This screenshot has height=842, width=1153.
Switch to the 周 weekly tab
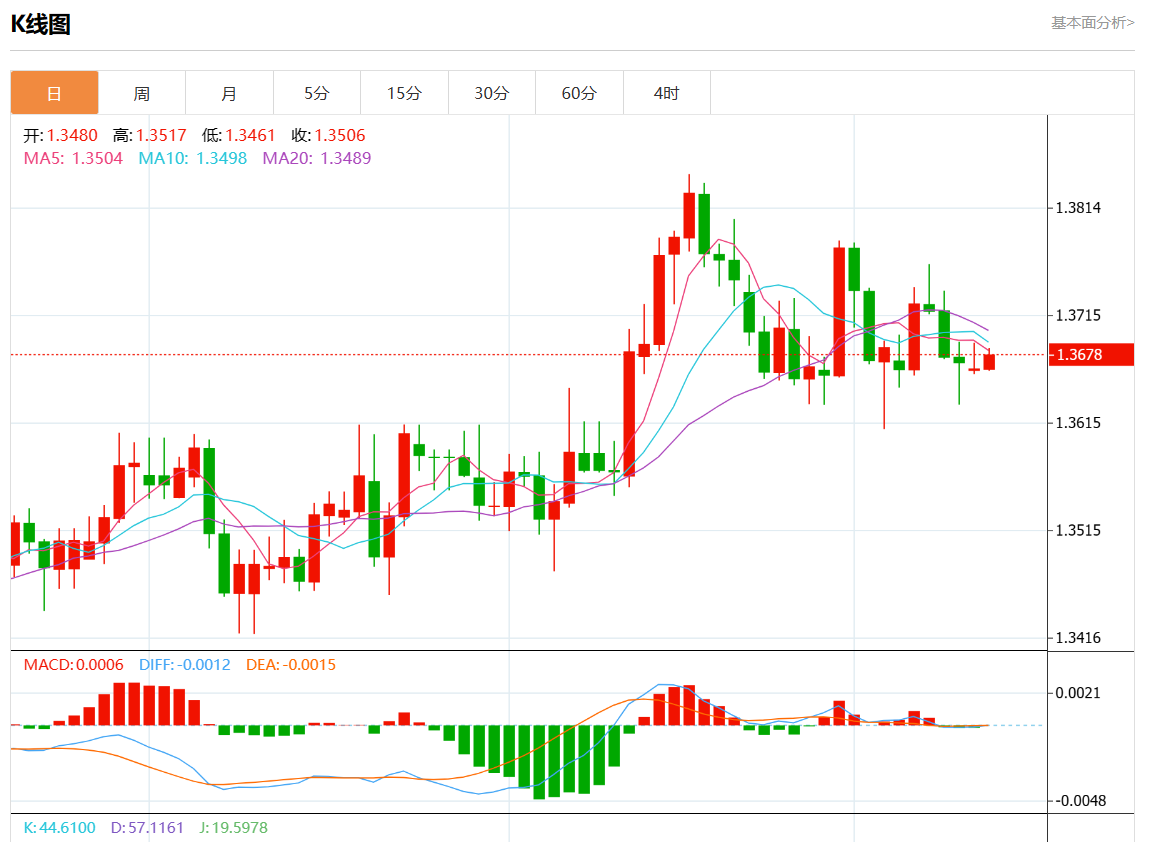142,93
